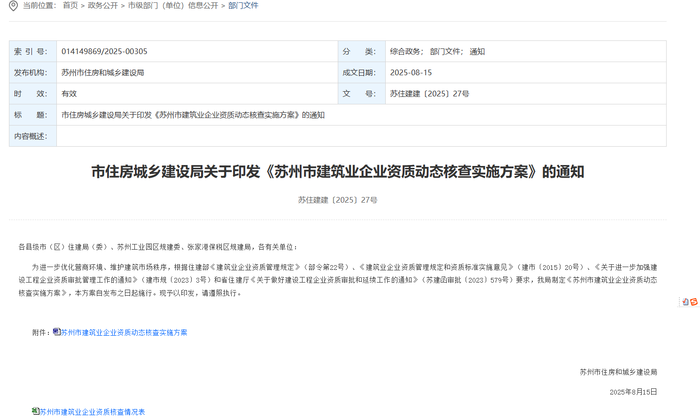Screen dimensions: 700x418
Task: Click the document number below the main heading
Action: [337, 200]
